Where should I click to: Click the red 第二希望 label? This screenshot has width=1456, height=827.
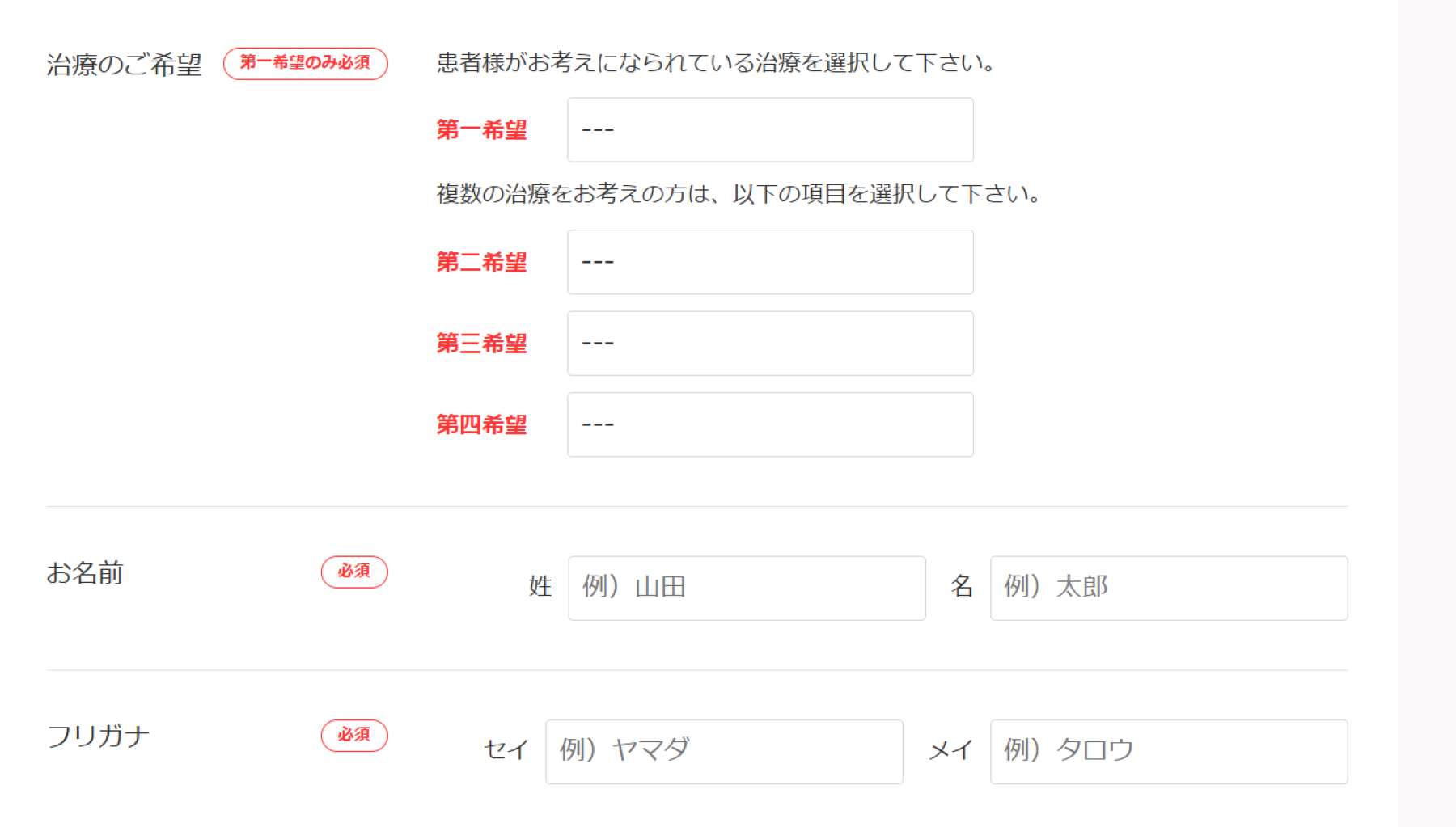click(481, 262)
